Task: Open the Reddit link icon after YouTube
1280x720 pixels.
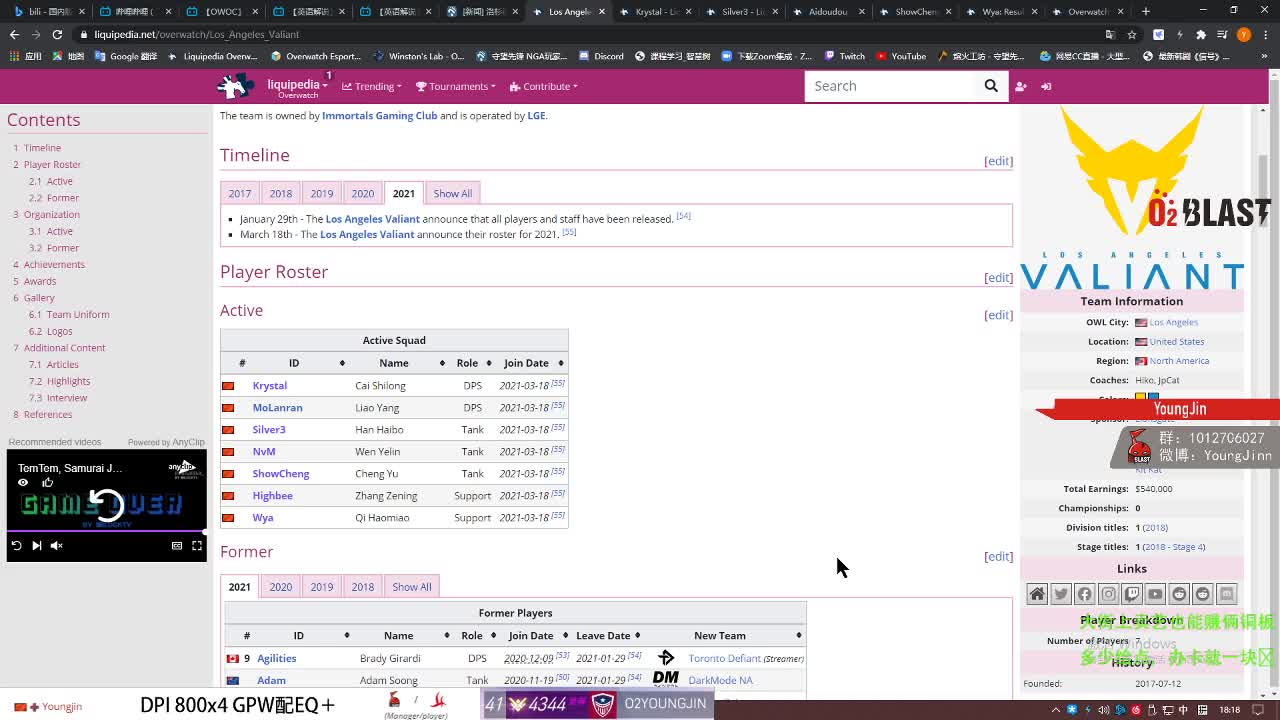Action: [x=1179, y=594]
